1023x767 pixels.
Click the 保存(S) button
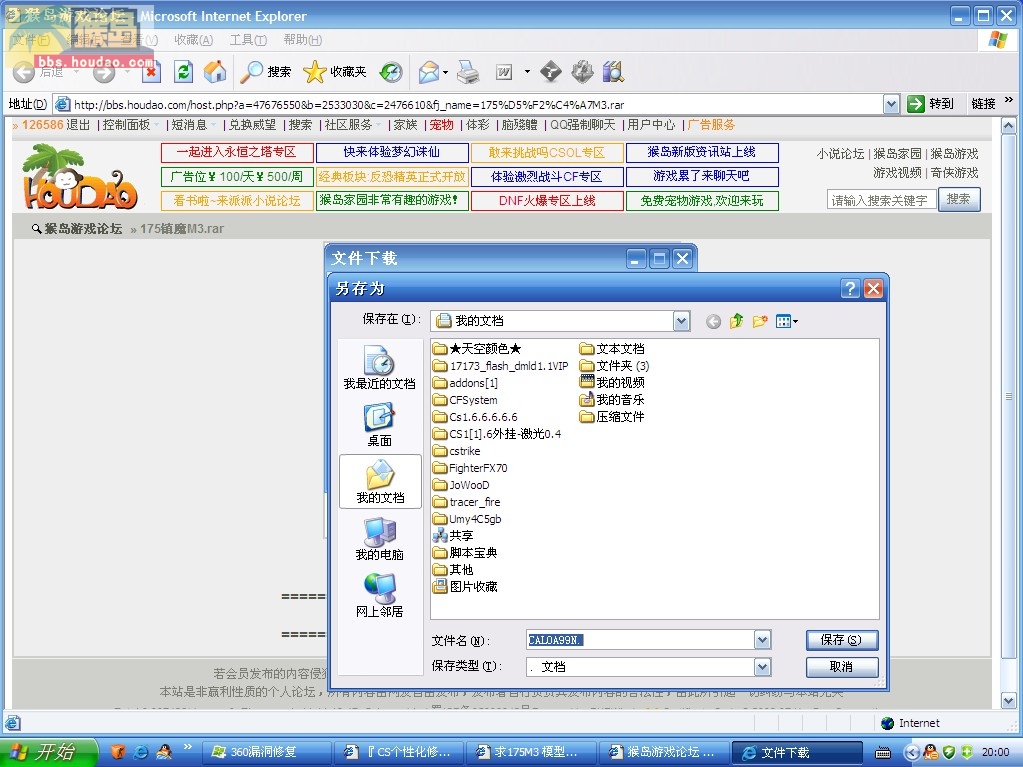click(x=842, y=640)
